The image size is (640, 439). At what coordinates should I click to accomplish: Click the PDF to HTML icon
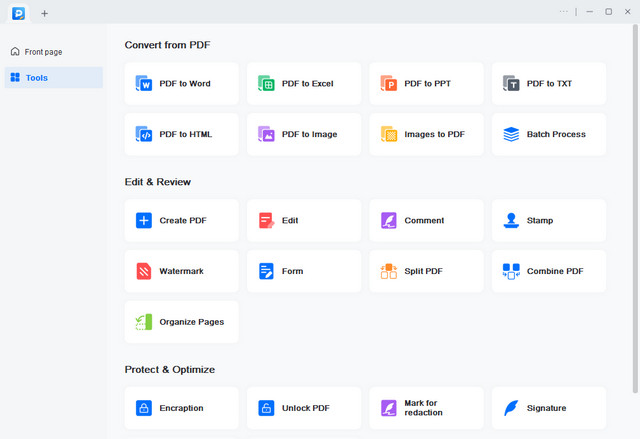(x=143, y=134)
